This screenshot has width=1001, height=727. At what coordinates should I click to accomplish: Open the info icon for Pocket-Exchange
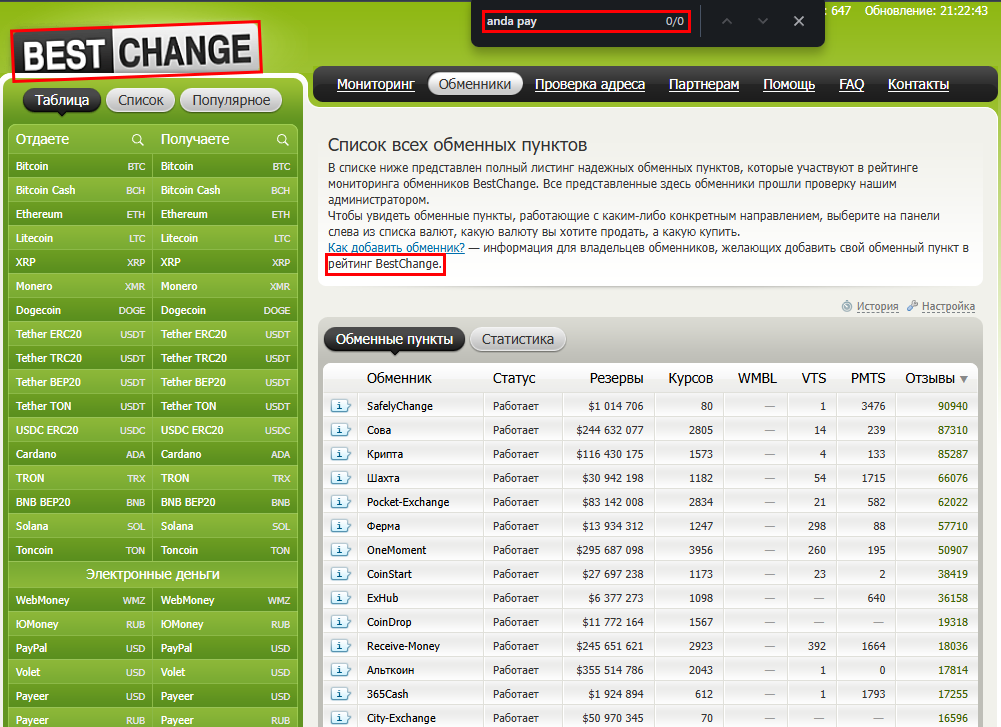point(341,502)
